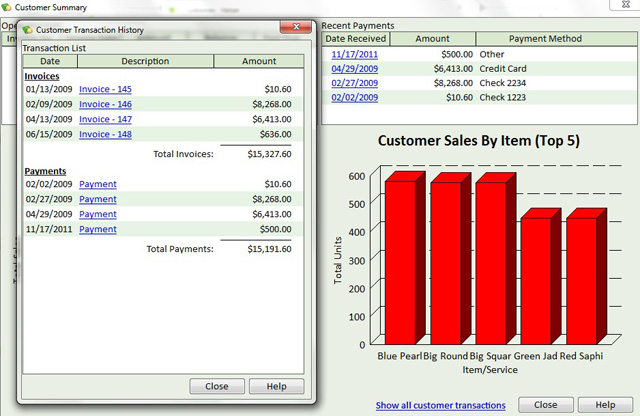Open the Invoice - 146 link
640x416 pixels.
point(105,104)
